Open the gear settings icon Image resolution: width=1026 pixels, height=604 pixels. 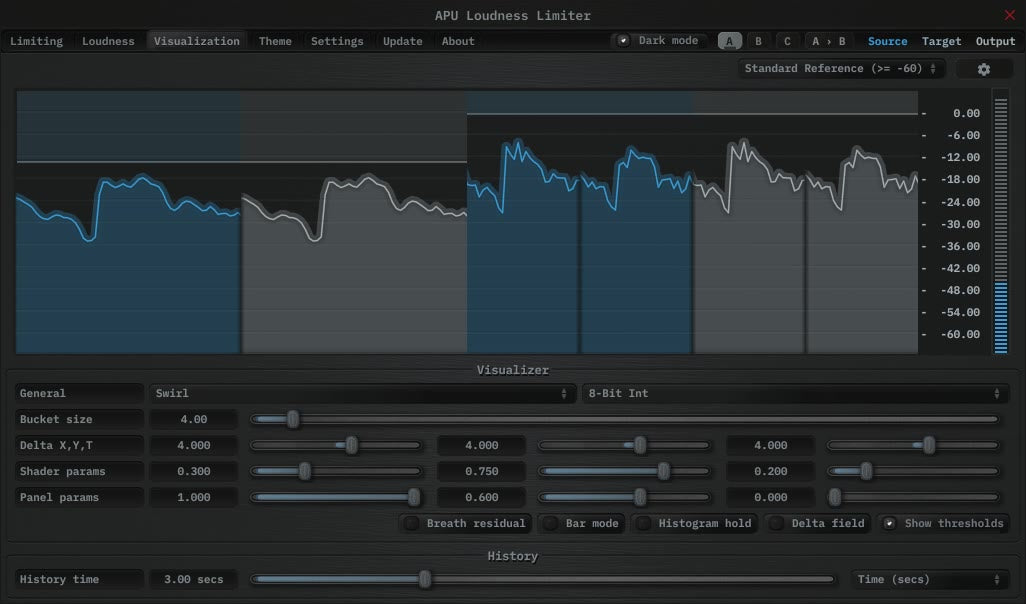click(x=983, y=69)
